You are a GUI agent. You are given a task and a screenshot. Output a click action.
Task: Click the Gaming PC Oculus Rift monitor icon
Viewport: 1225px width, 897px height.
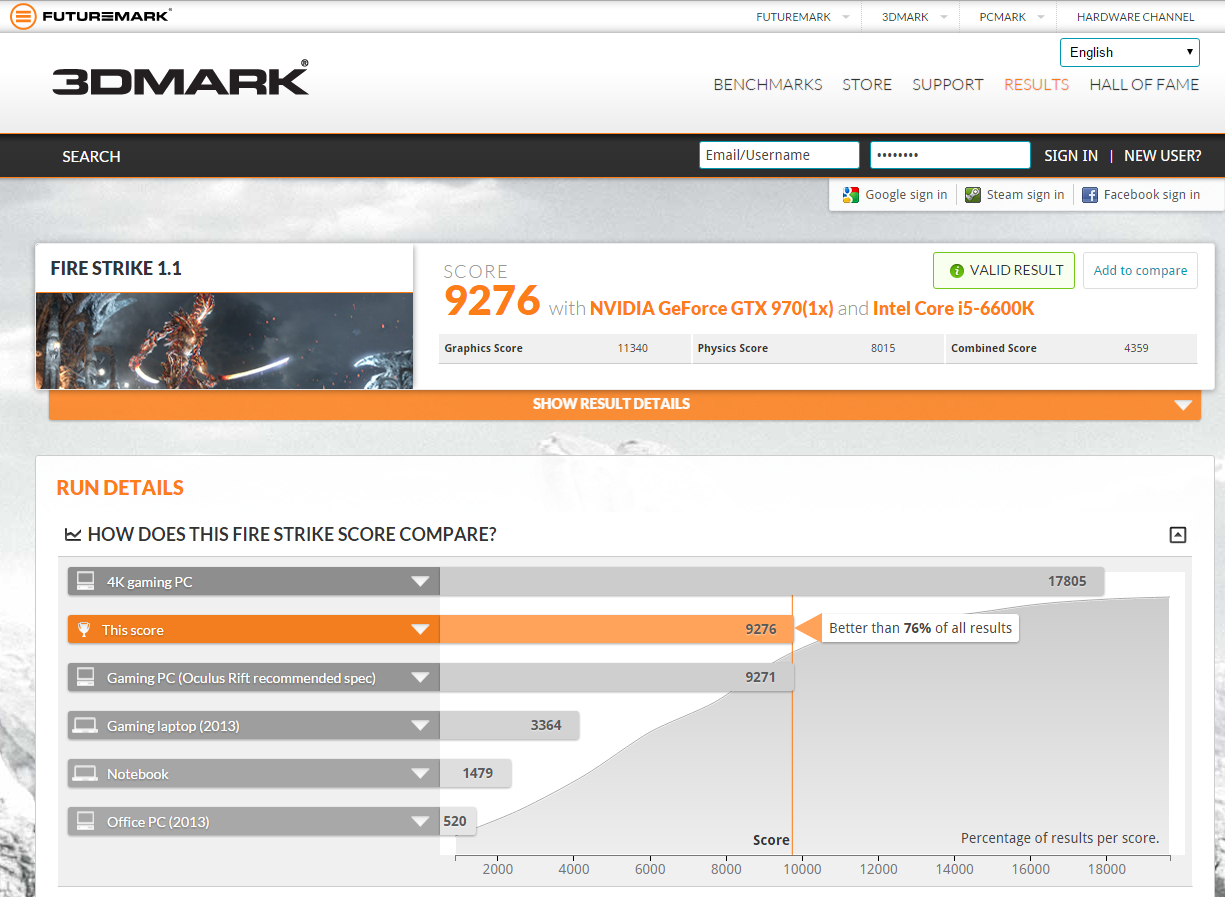pos(86,677)
